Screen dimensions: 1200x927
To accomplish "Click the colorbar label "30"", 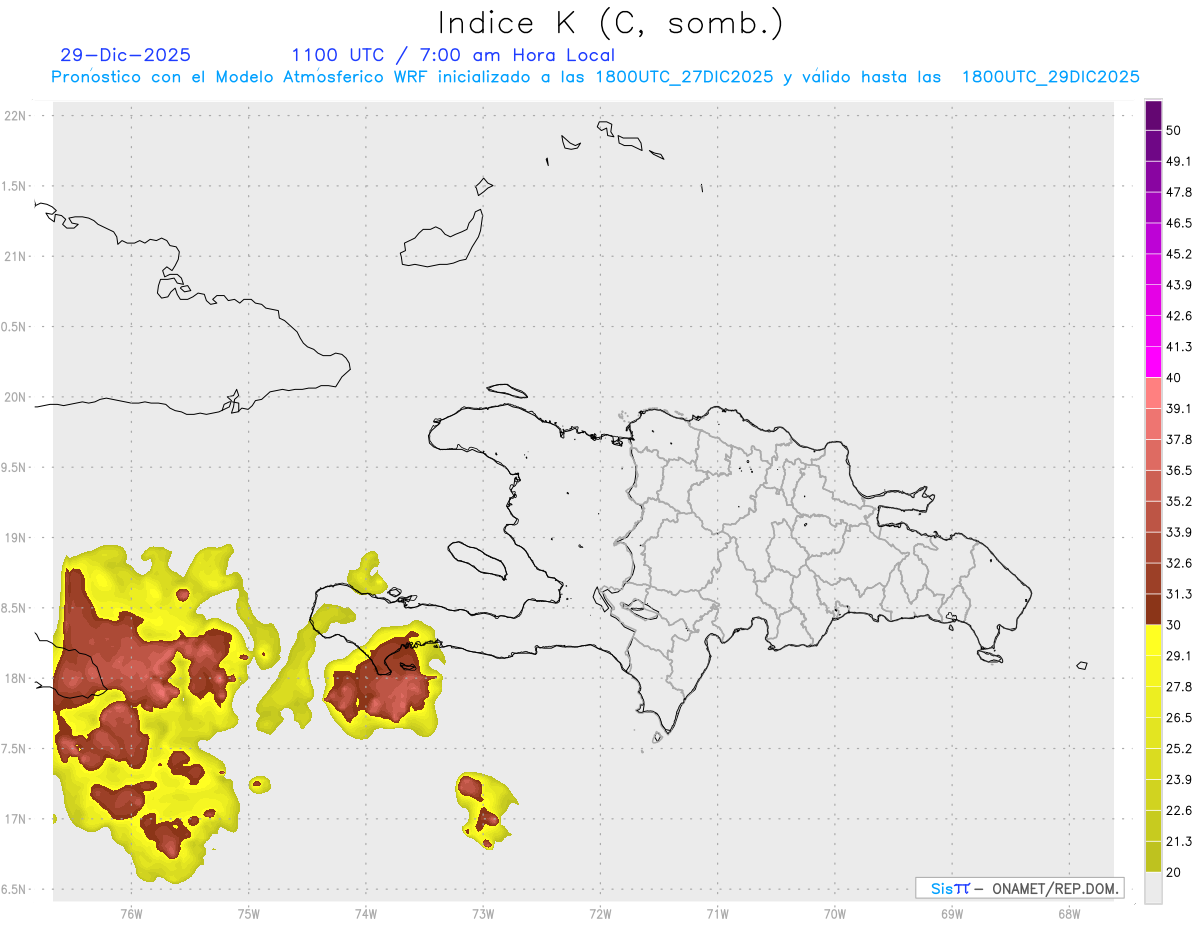I will pyautogui.click(x=1174, y=625).
